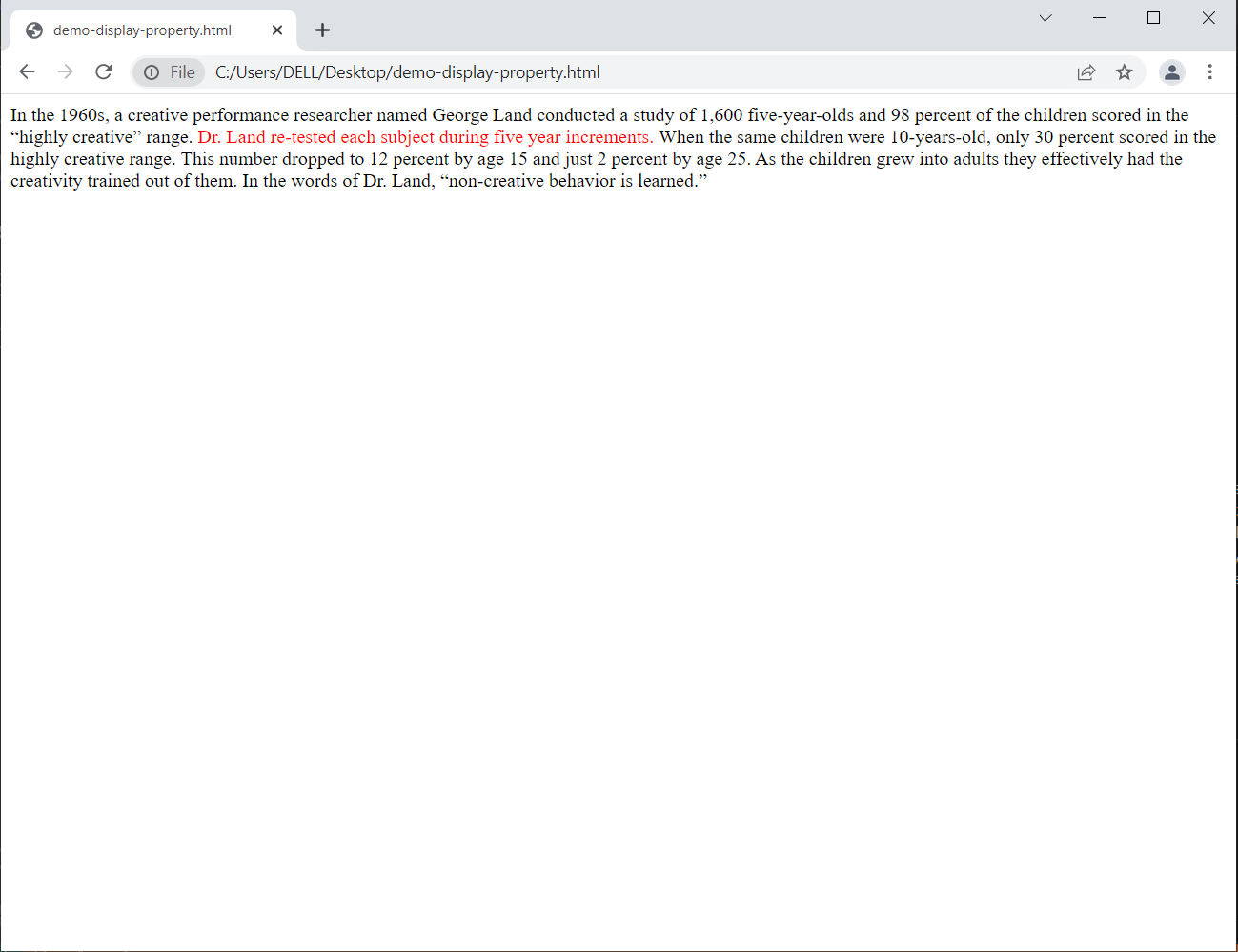This screenshot has width=1238, height=952.
Task: Maximize the browser window
Action: pos(1153,18)
